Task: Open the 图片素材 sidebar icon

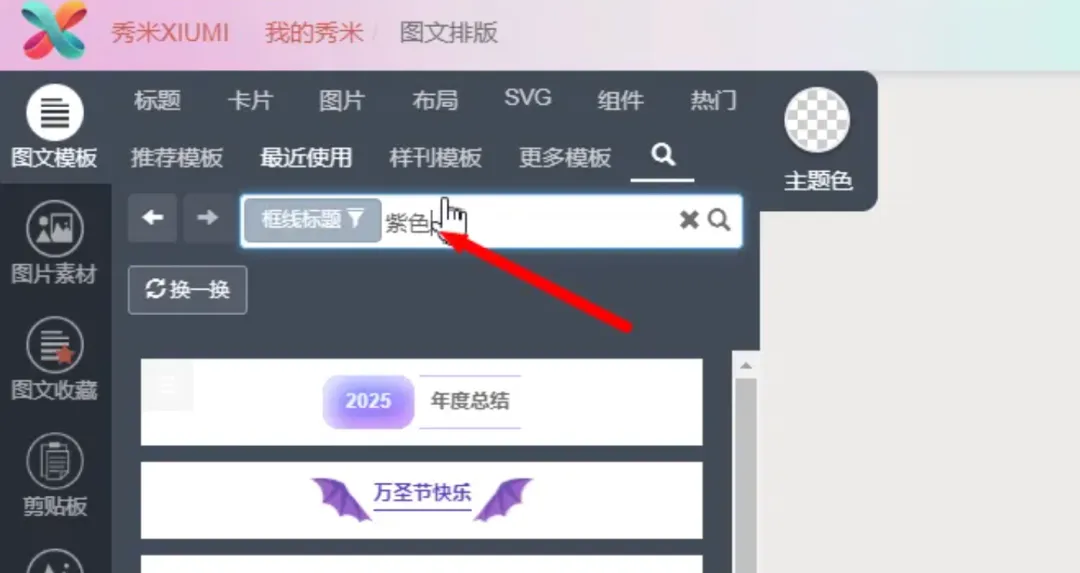Action: click(54, 229)
